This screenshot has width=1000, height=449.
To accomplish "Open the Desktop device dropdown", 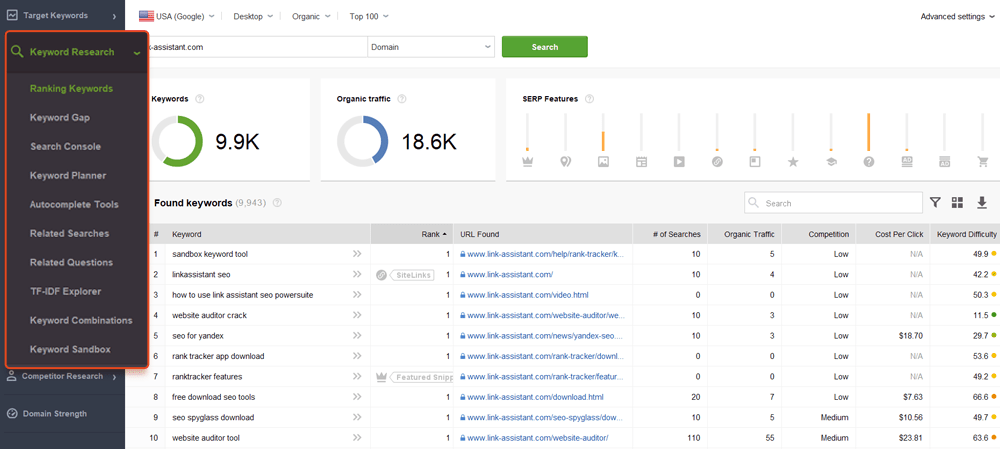I will point(253,17).
